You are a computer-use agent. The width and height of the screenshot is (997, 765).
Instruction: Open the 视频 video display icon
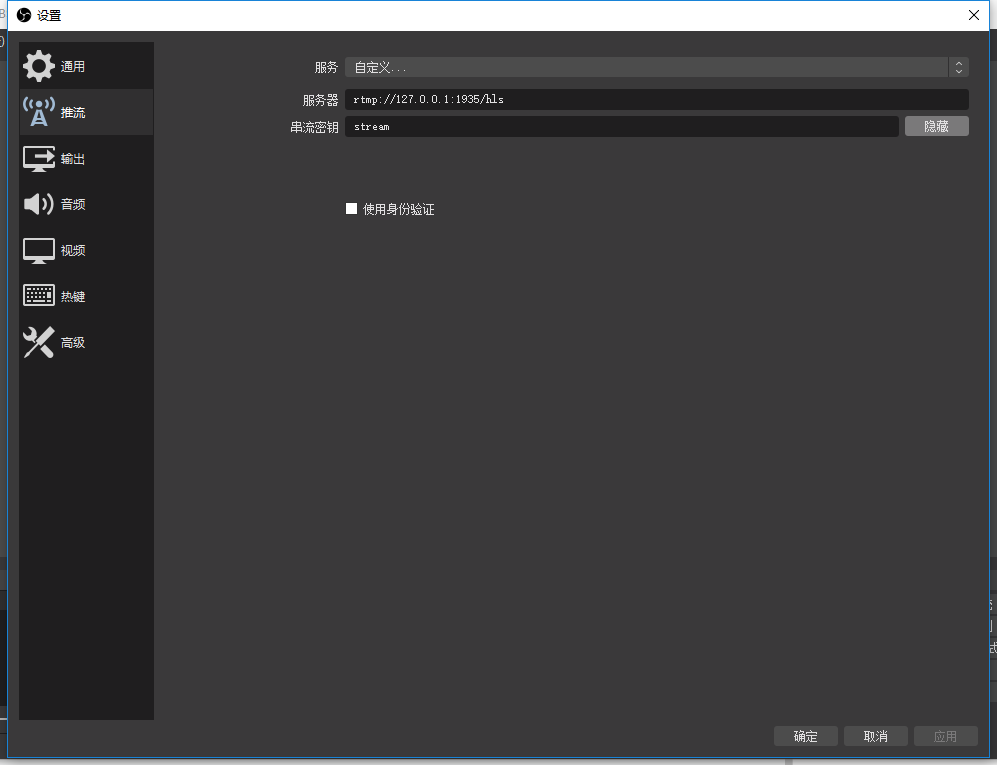pos(39,251)
